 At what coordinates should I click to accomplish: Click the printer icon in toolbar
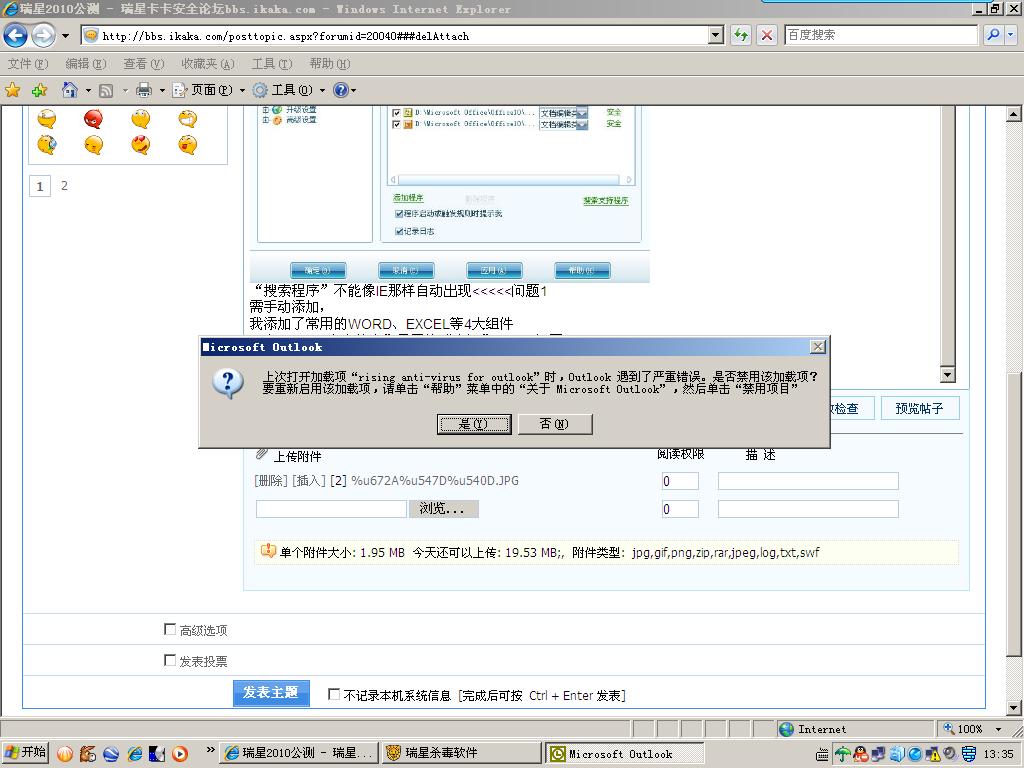[144, 90]
